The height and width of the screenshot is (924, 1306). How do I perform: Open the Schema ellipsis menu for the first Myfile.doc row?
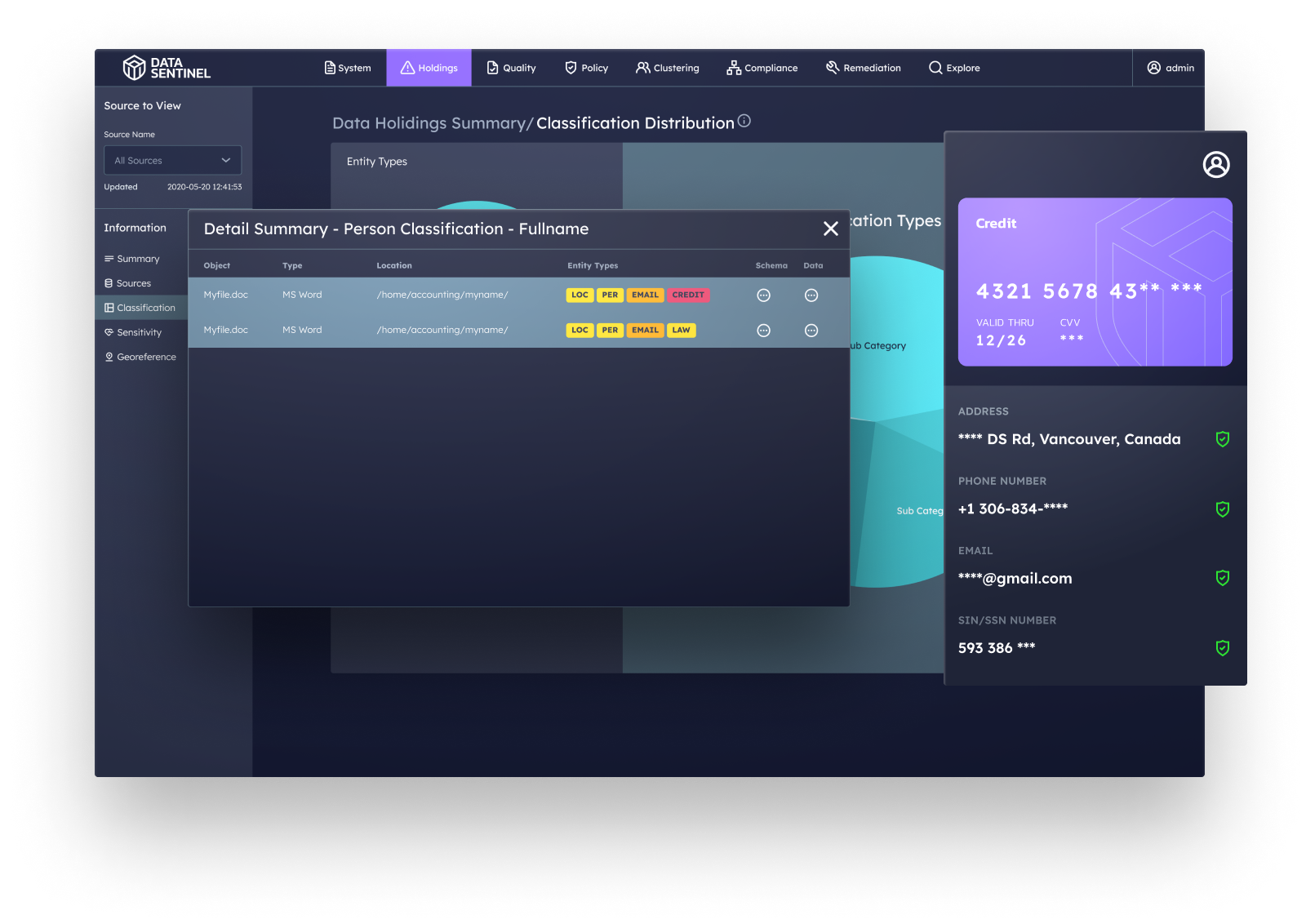[764, 295]
